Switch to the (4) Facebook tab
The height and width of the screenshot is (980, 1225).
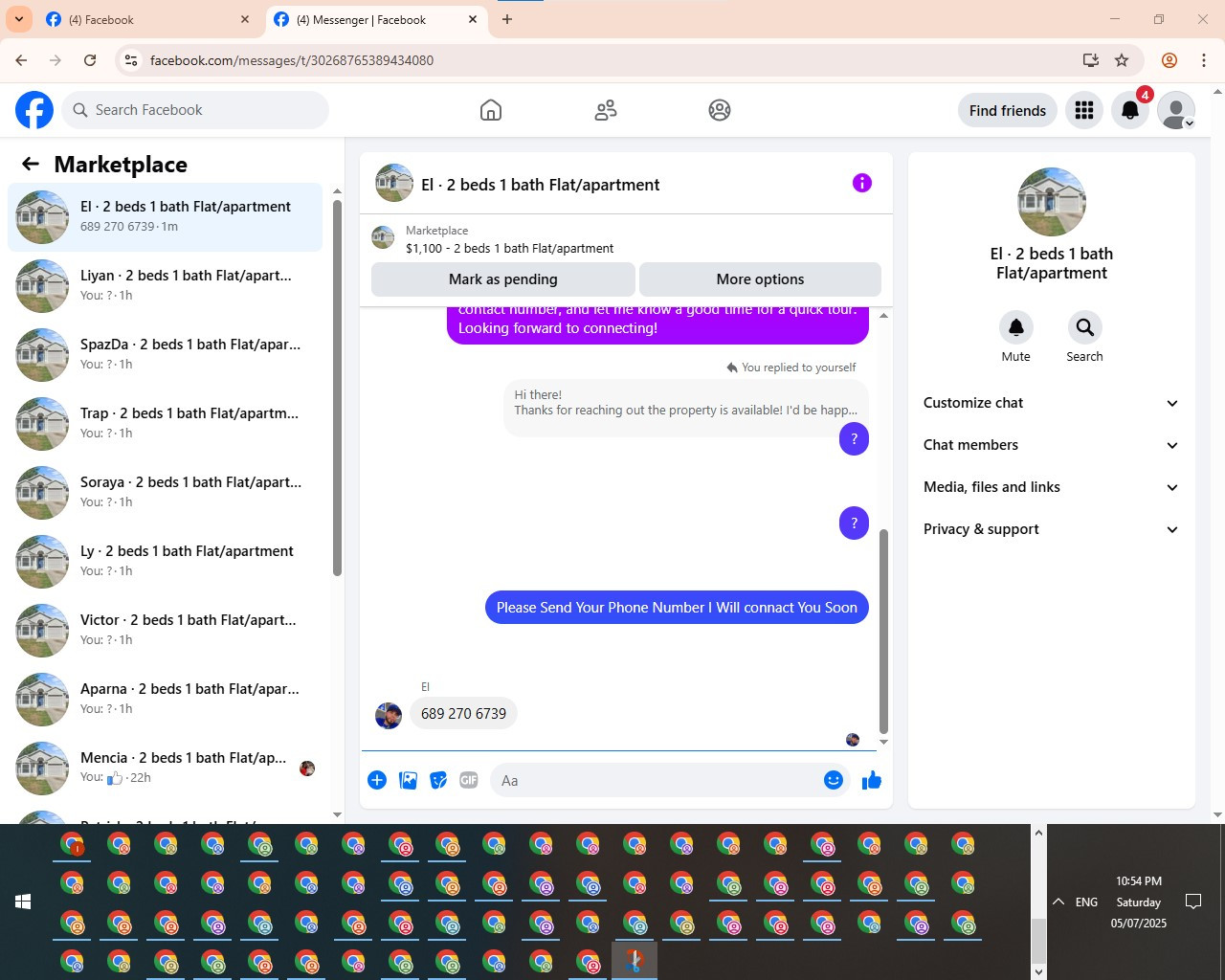[148, 19]
